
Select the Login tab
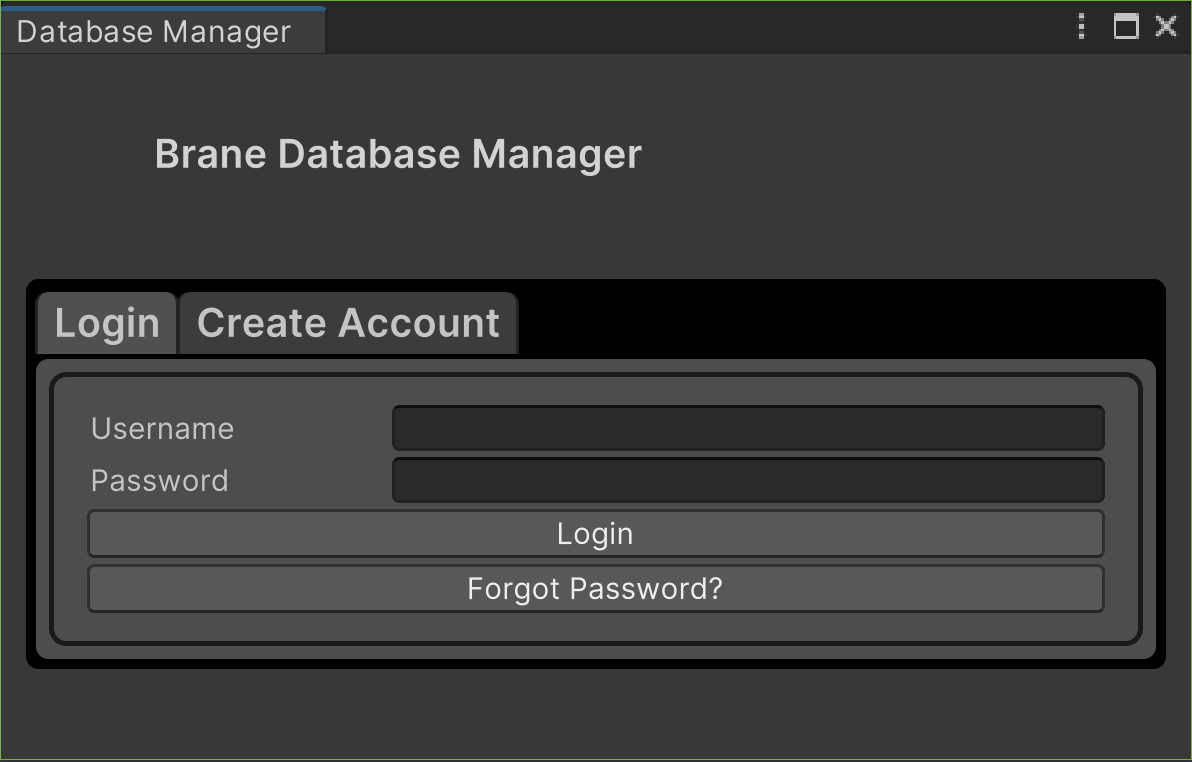tap(106, 322)
